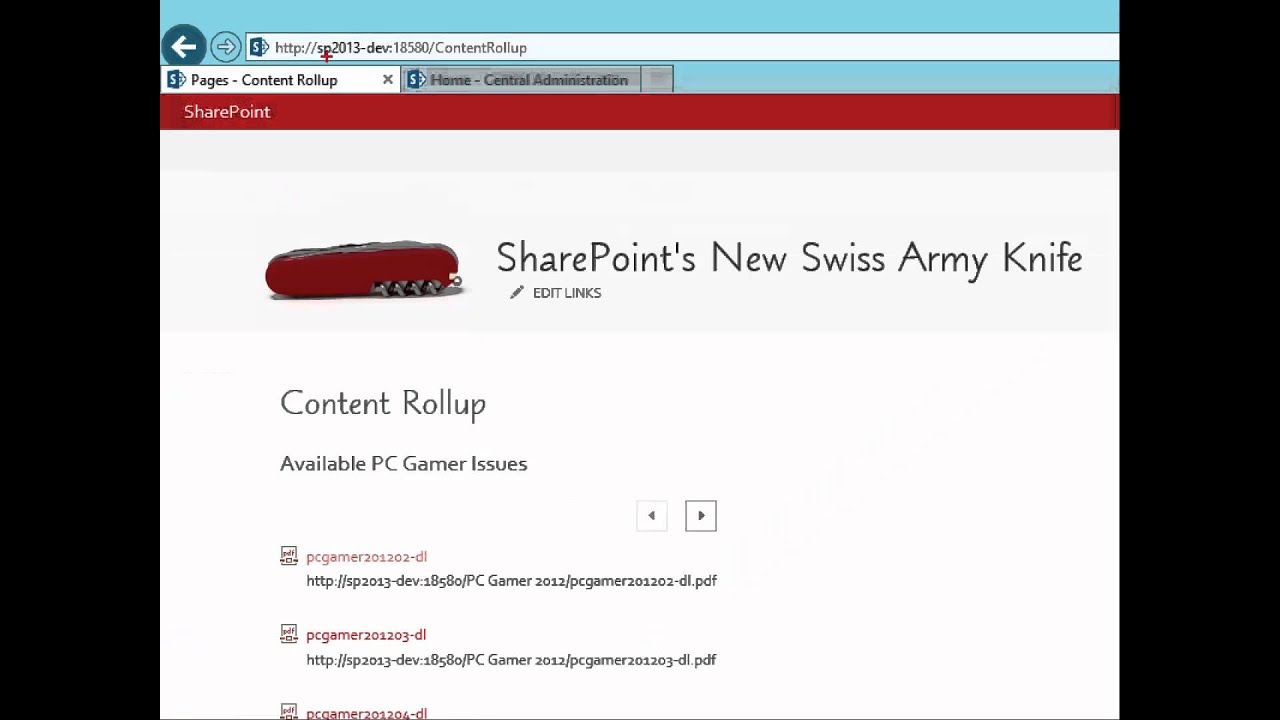The width and height of the screenshot is (1280, 720).
Task: Click the SharePoint suite bar link
Action: point(227,112)
